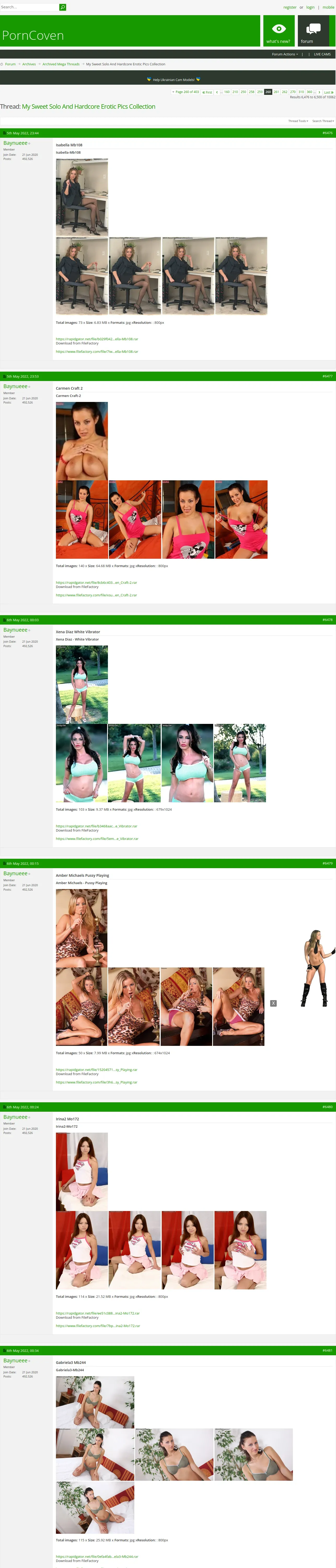Expand the Thread Tools menu
This screenshot has height=1568, width=336.
click(x=298, y=121)
